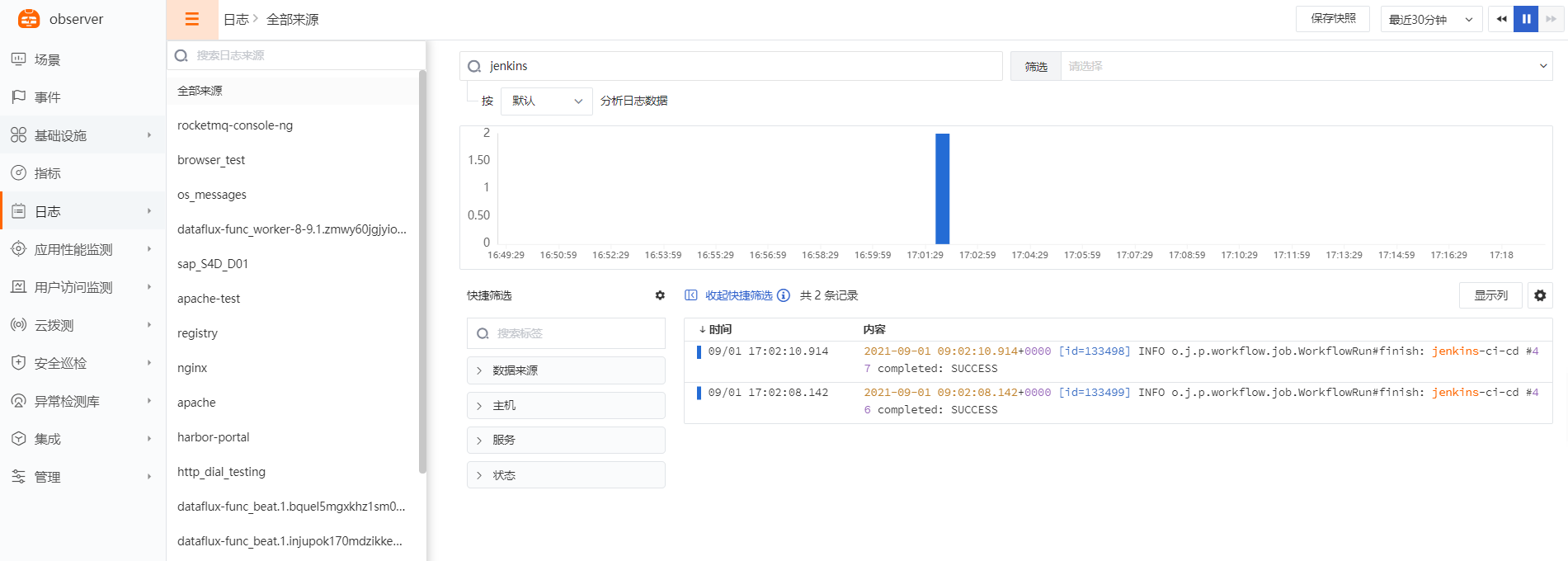Click the rewind time range icon
The height and width of the screenshot is (561, 1568).
[x=1500, y=19]
